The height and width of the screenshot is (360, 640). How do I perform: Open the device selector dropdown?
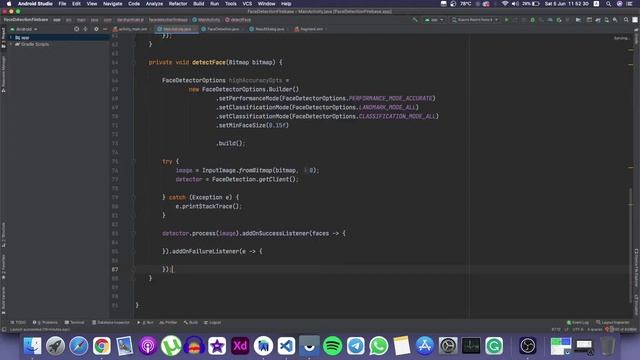(x=475, y=20)
